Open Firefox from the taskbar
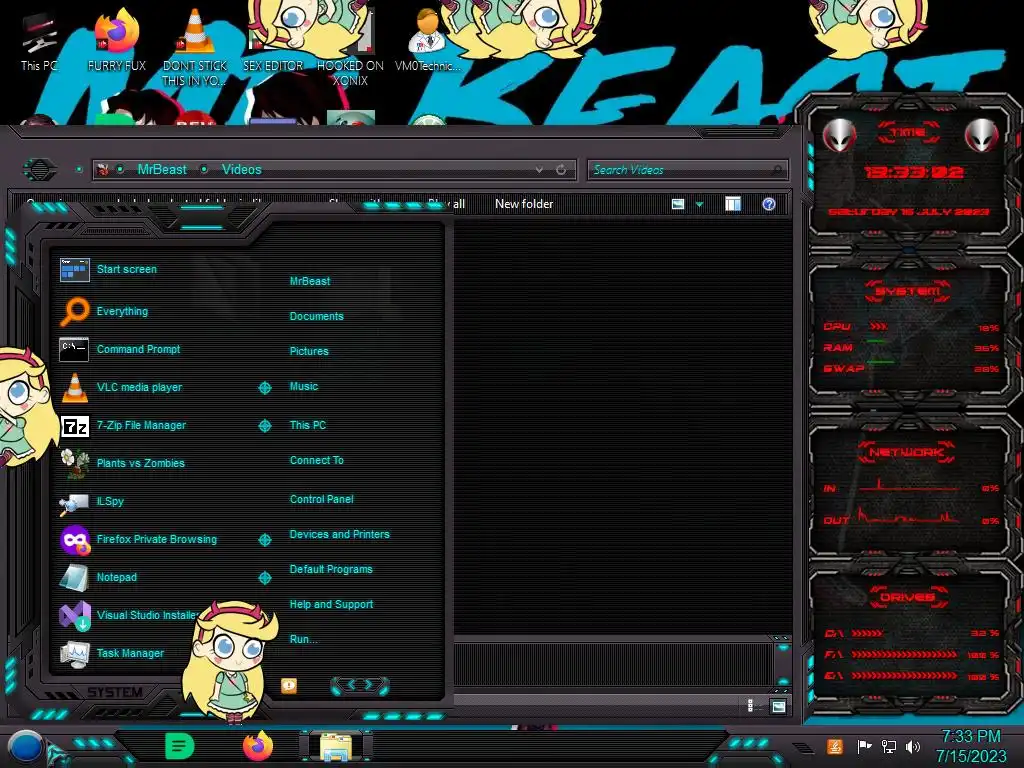Viewport: 1024px width, 768px height. 257,746
